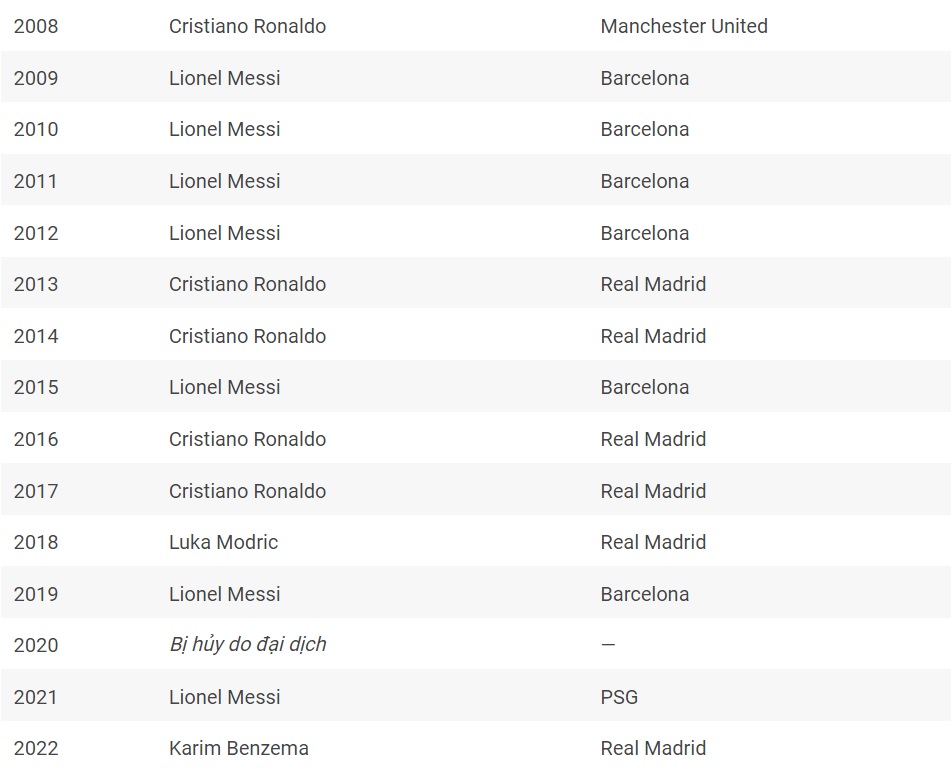Image resolution: width=951 pixels, height=771 pixels.
Task: Click Real Madrid in the 2014 row
Action: (x=653, y=336)
